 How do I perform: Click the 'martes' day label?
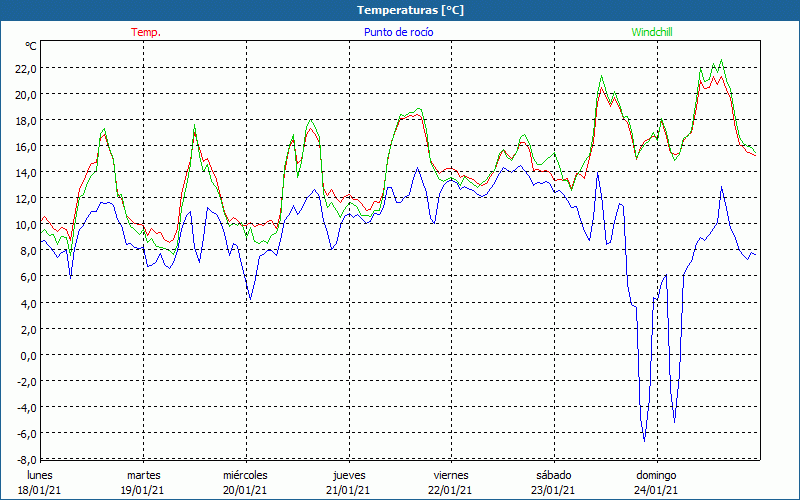pyautogui.click(x=144, y=475)
